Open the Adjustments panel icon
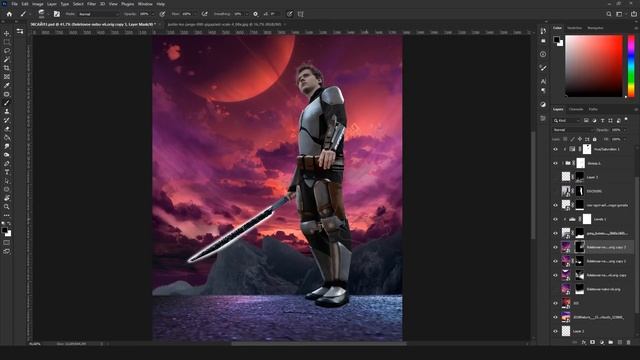The image size is (640, 360). (543, 104)
